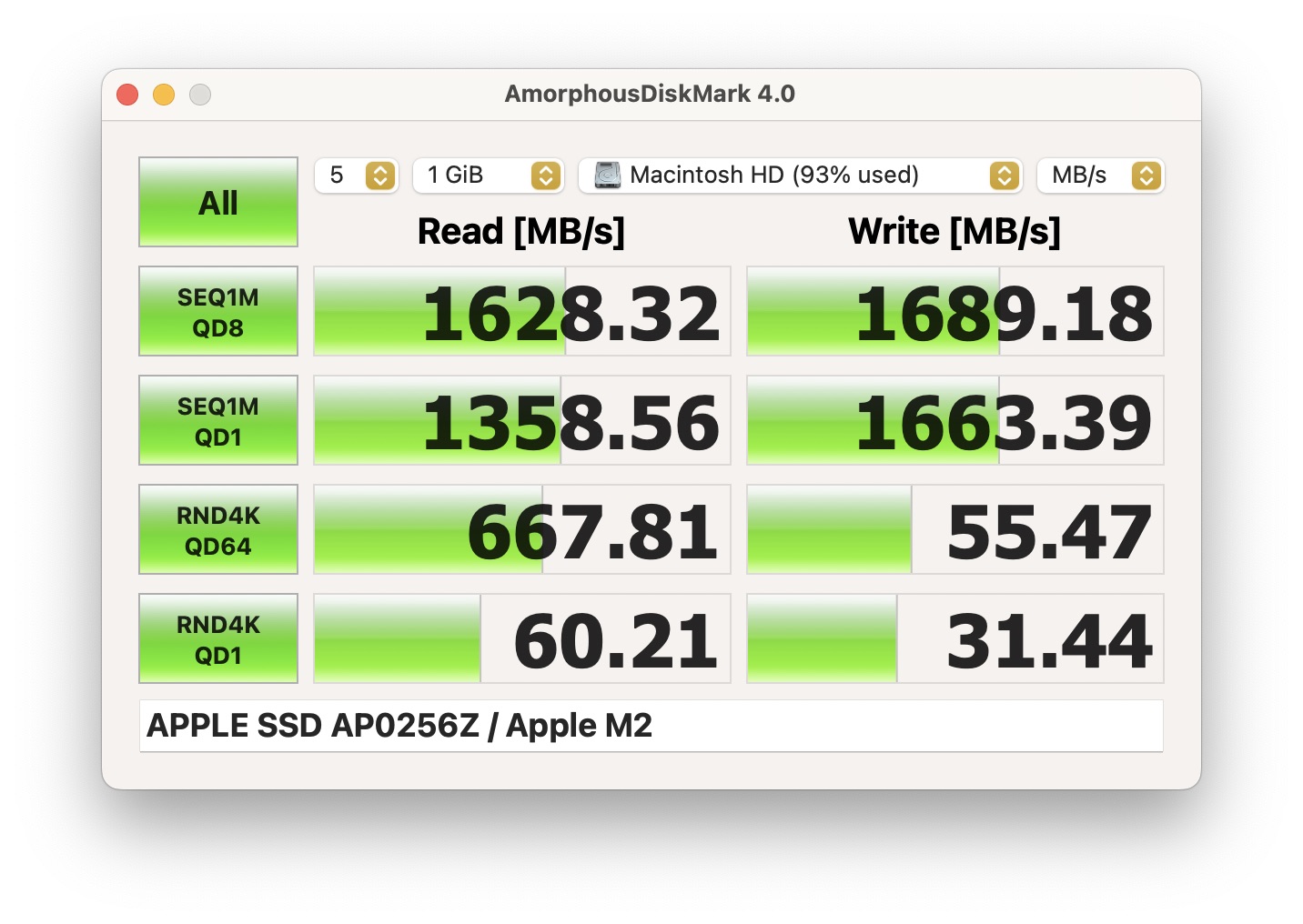Click the SEQ1M QD1 write result 1663.39
The image size is (1303, 924).
pos(955,420)
